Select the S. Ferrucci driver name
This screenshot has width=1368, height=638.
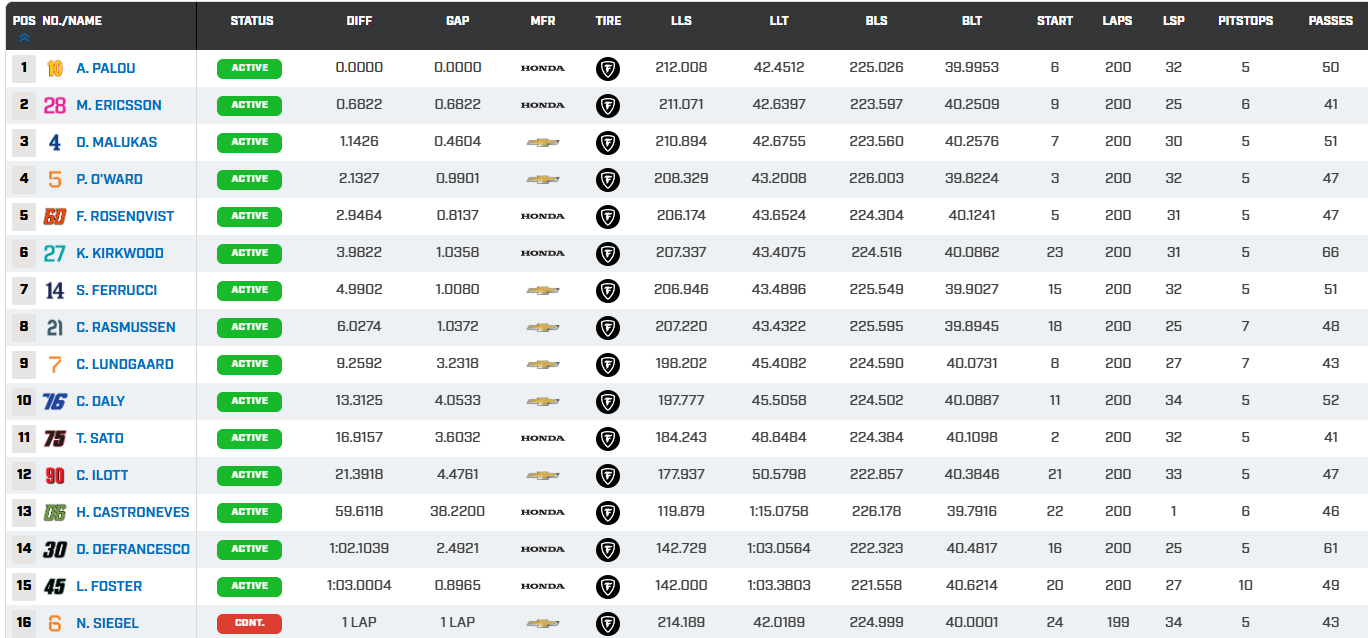pos(116,290)
